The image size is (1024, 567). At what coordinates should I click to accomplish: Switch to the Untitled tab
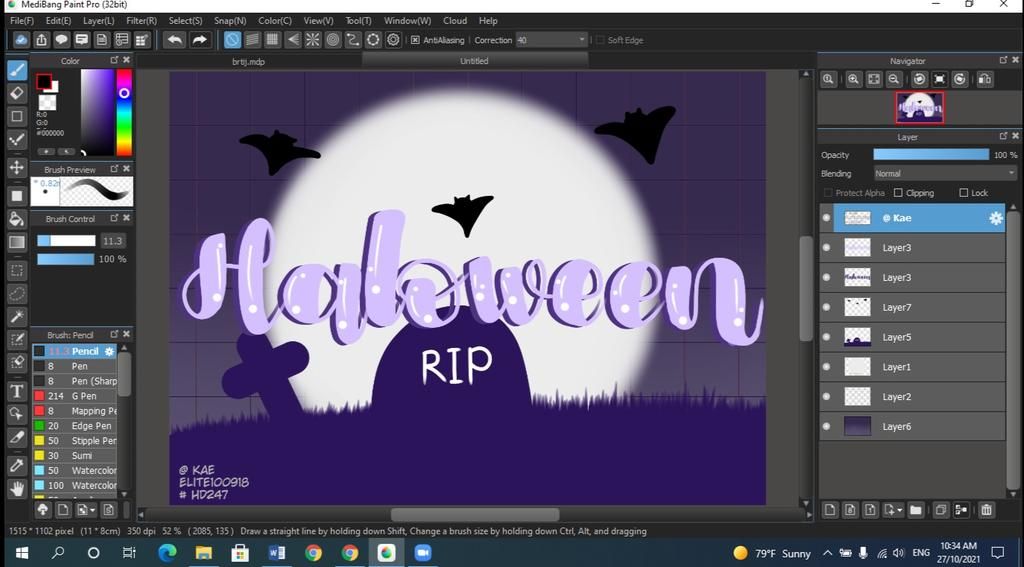[x=474, y=61]
